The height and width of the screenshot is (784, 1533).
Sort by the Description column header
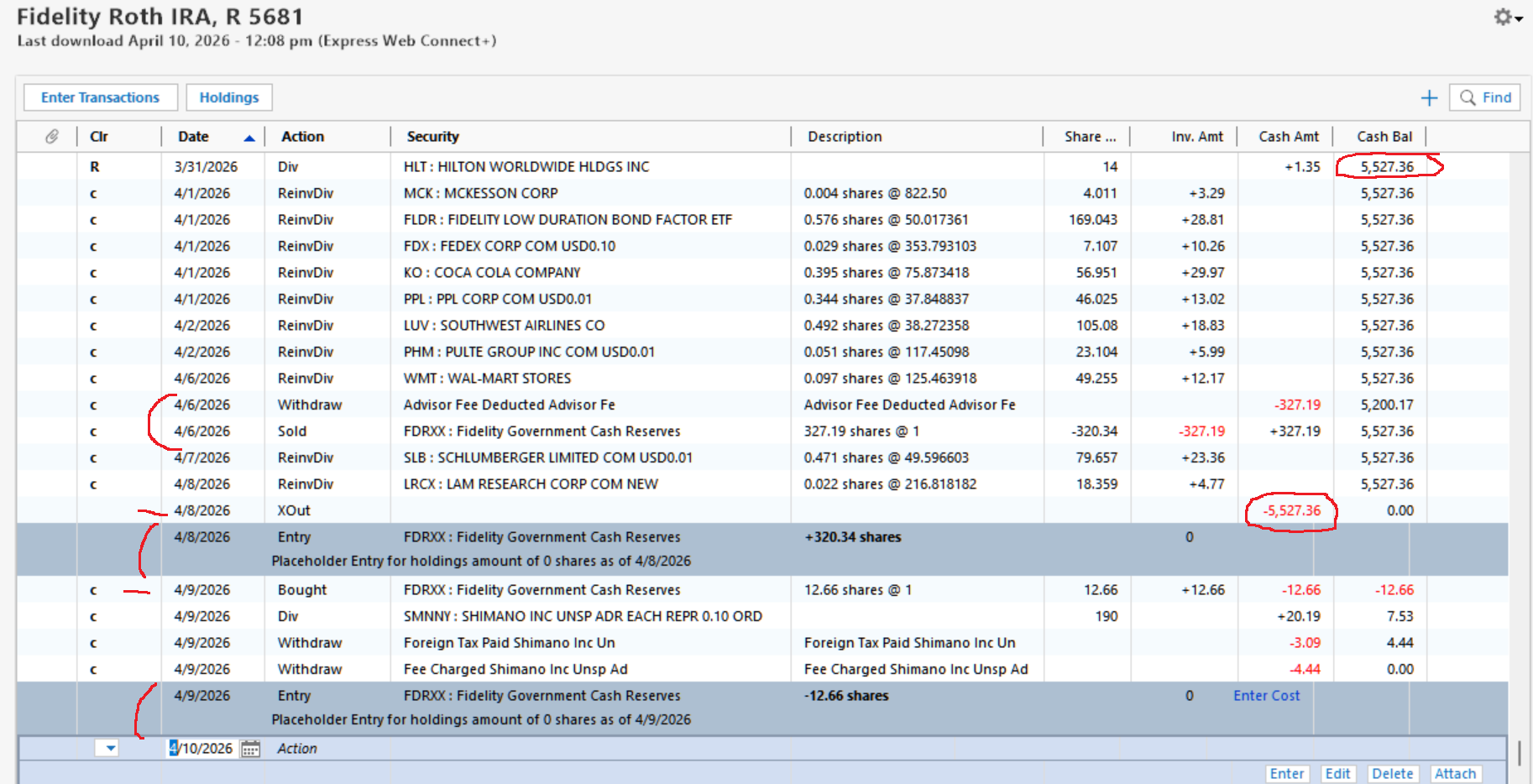click(845, 136)
